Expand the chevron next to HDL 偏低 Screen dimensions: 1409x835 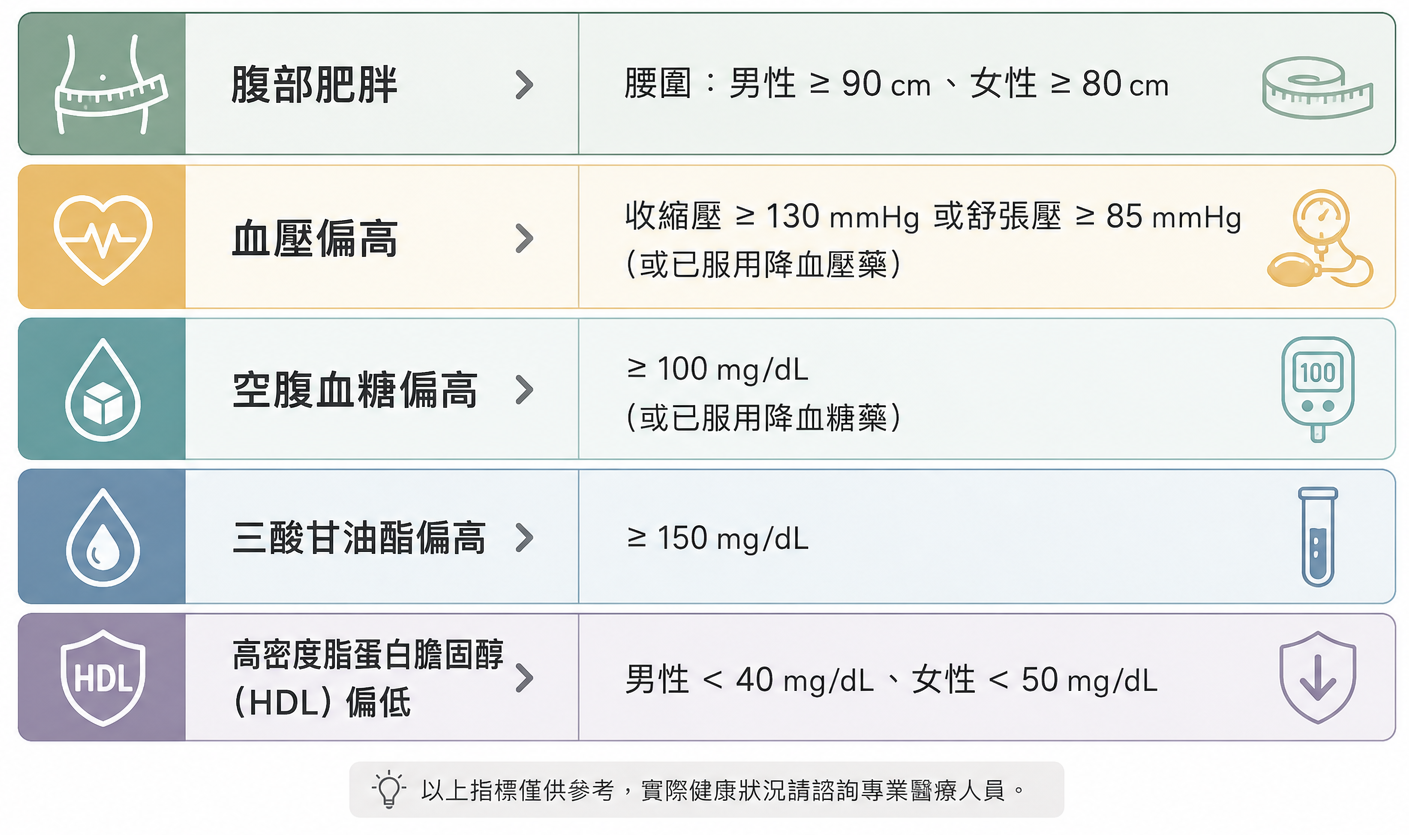(523, 678)
